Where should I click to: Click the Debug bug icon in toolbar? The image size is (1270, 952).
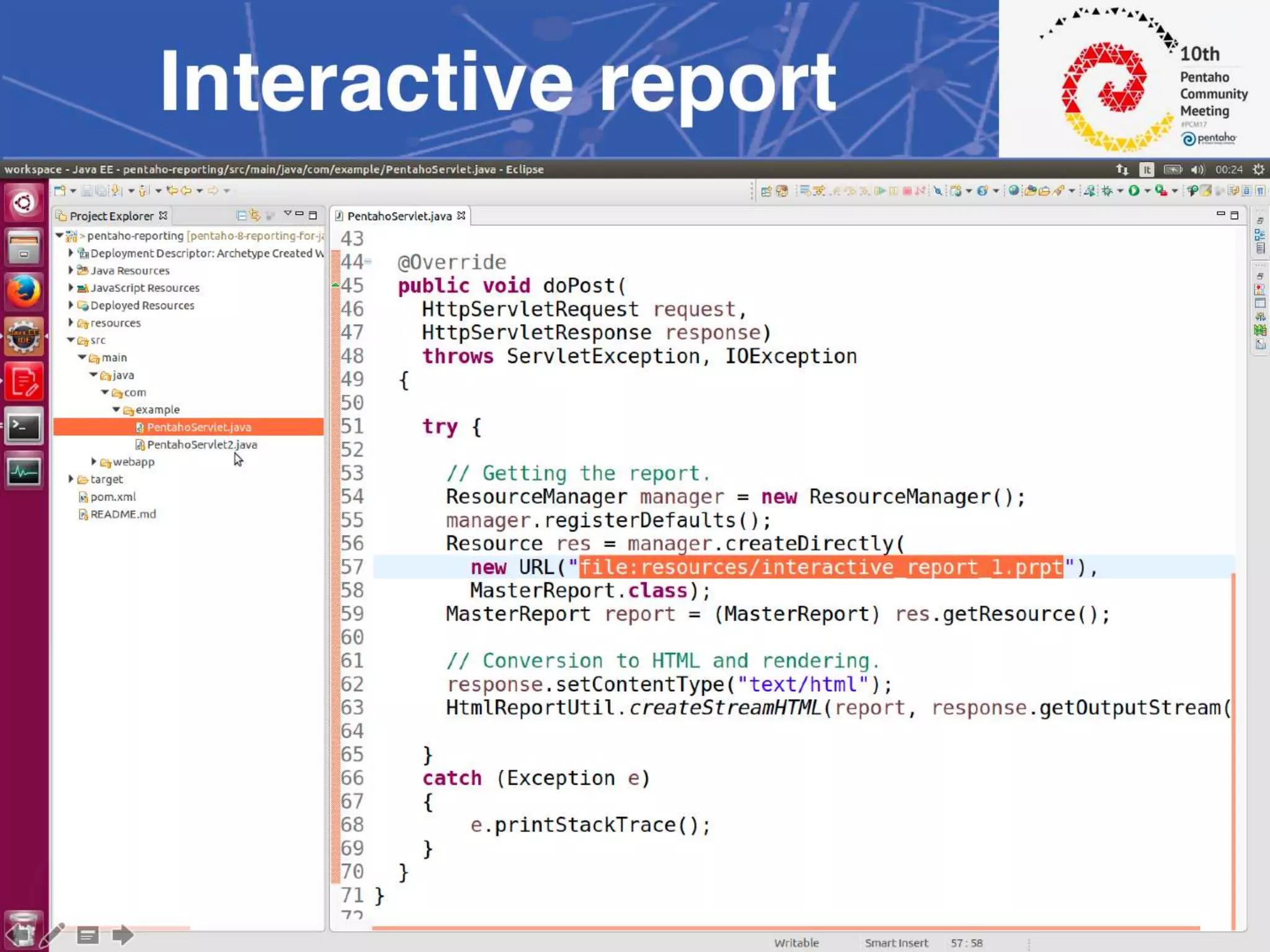click(1107, 191)
